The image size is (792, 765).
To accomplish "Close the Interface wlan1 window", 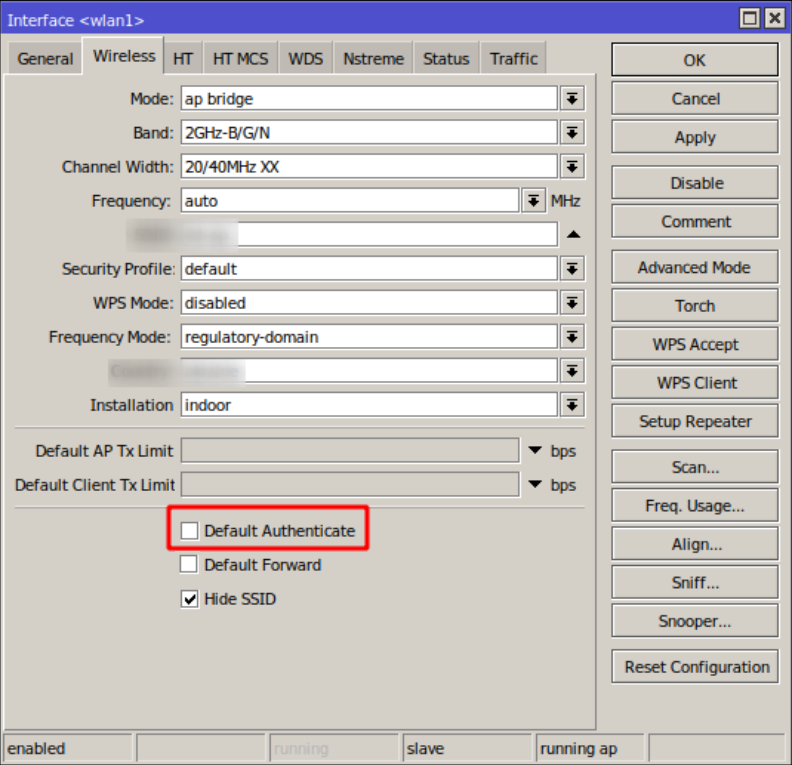I will pos(773,18).
